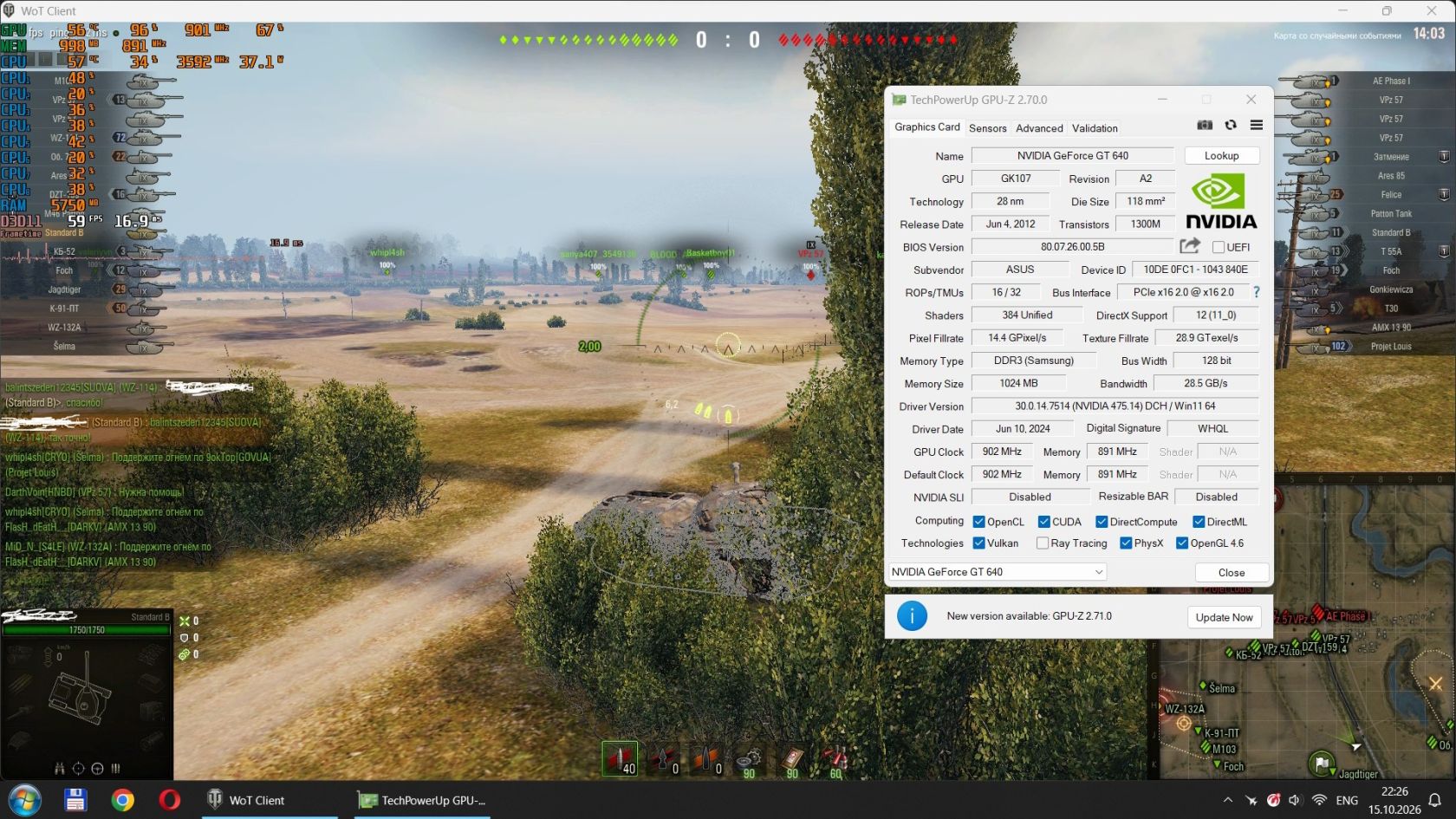Click the Driver Version field
This screenshot has width=1456, height=819.
(1115, 406)
